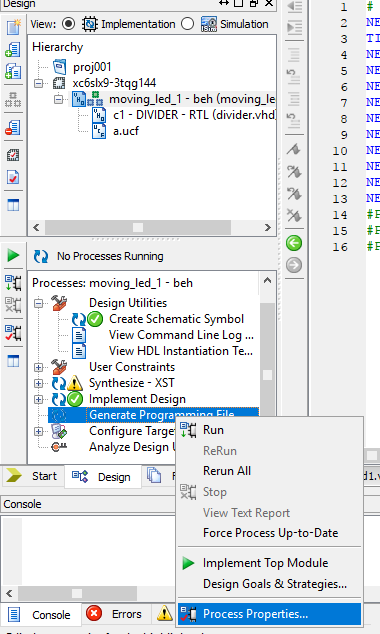Collapse the Design Utilities process group
Viewport: 380px width, 634px height.
38,303
